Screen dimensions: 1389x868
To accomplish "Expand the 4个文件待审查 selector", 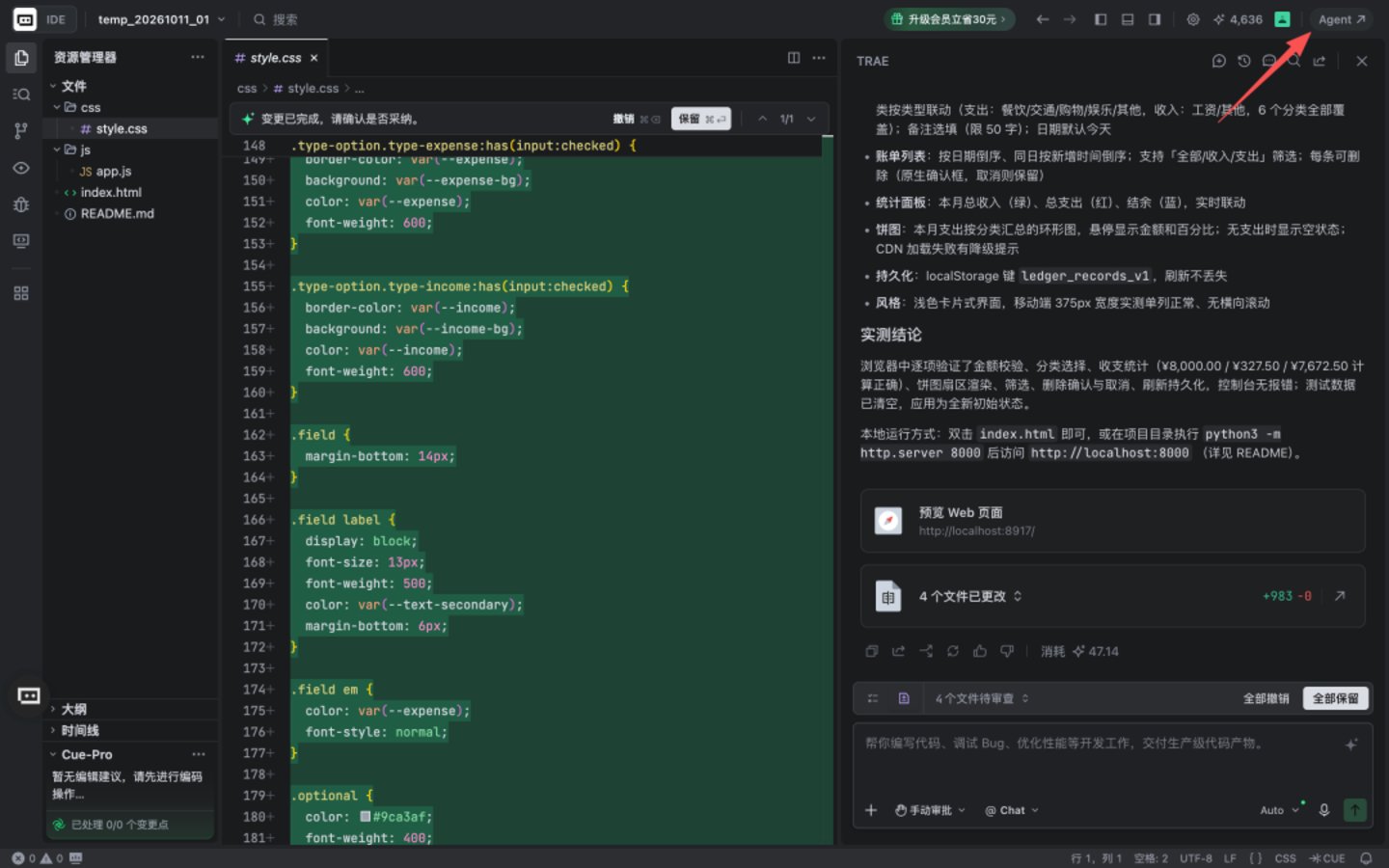I will pos(982,698).
